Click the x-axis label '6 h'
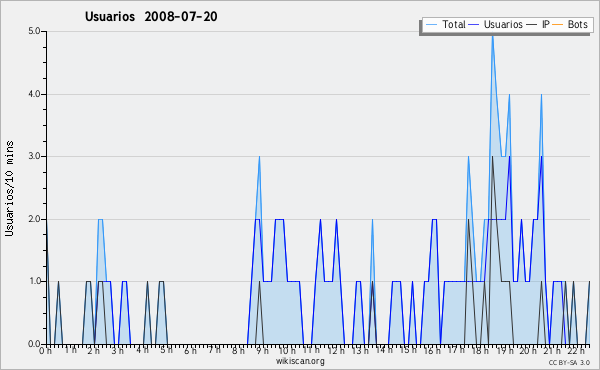Image resolution: width=600 pixels, height=370 pixels. coord(190,351)
